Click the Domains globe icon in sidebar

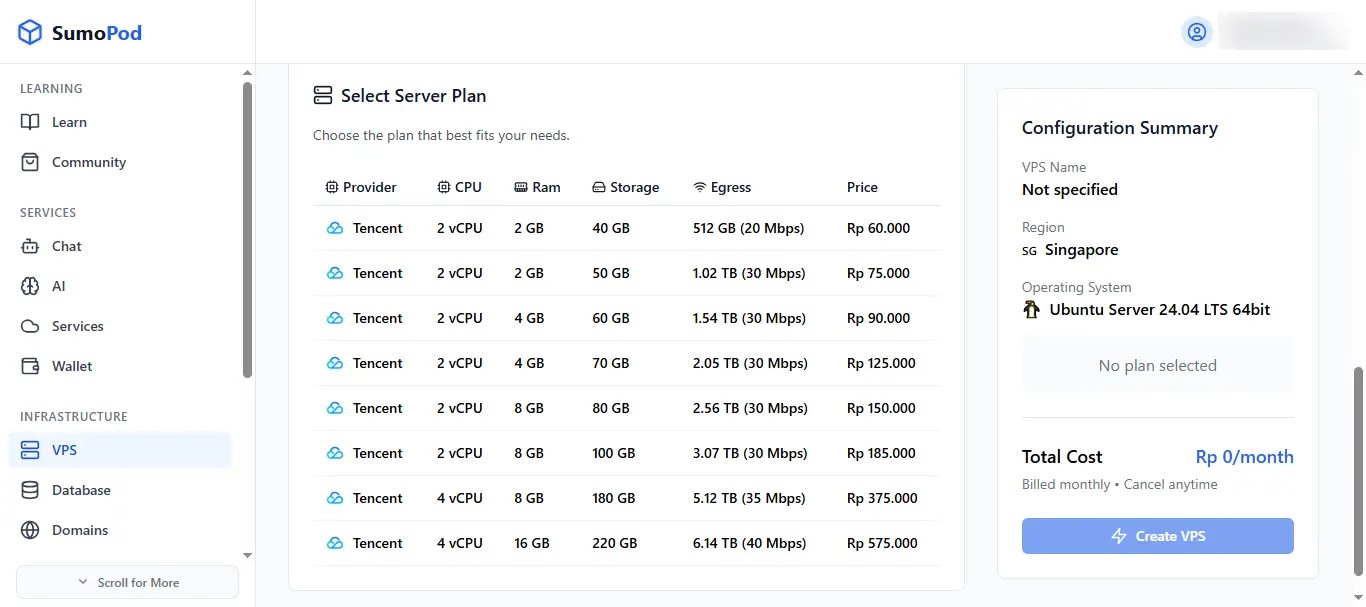click(31, 530)
